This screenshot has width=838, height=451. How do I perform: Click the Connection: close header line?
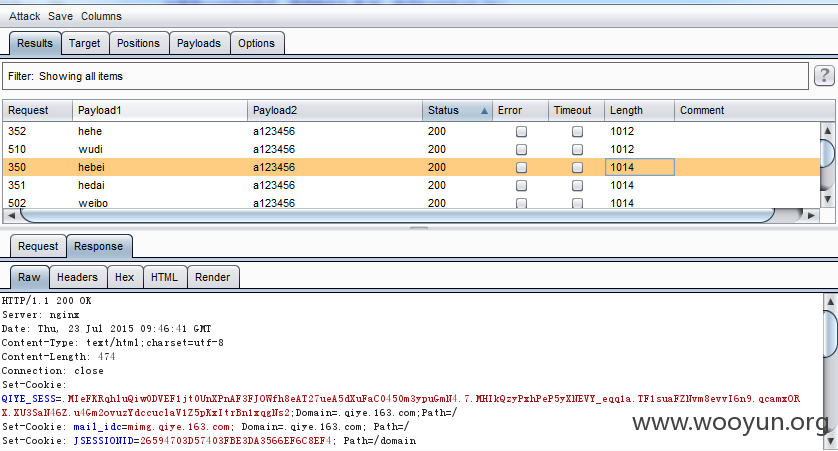pos(52,370)
